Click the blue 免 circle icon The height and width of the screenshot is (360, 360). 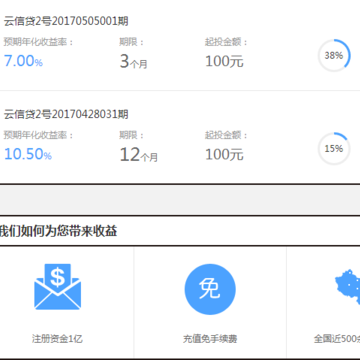210,289
